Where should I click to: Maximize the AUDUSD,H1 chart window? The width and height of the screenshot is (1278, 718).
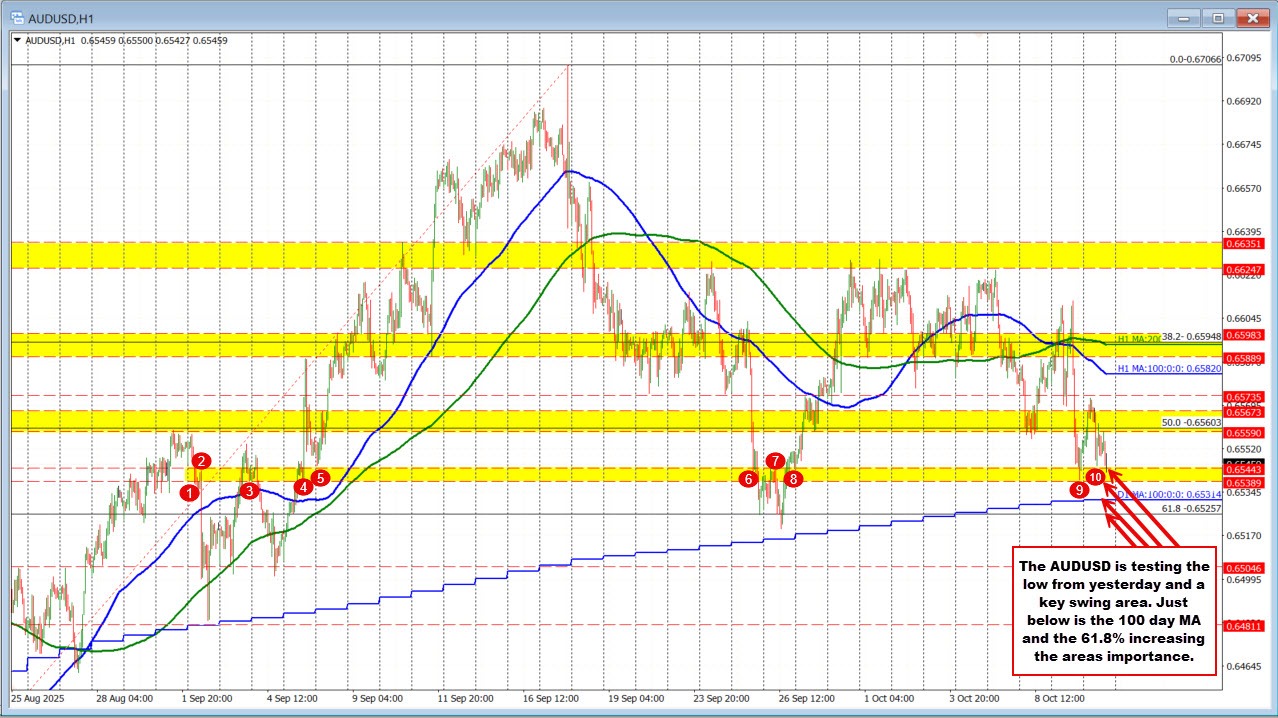point(1218,17)
